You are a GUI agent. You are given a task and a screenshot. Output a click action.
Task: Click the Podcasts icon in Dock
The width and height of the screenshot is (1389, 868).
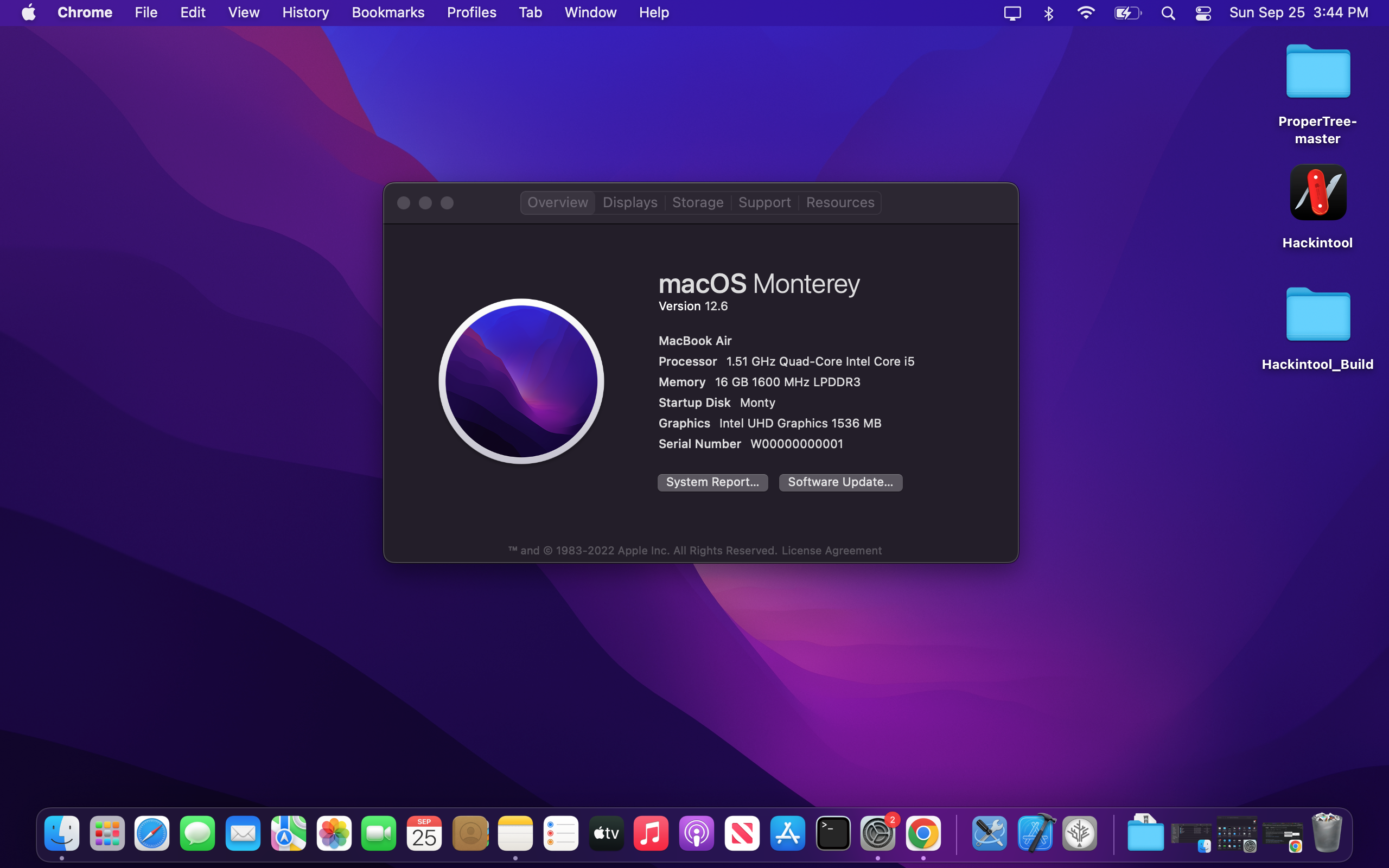(696, 833)
